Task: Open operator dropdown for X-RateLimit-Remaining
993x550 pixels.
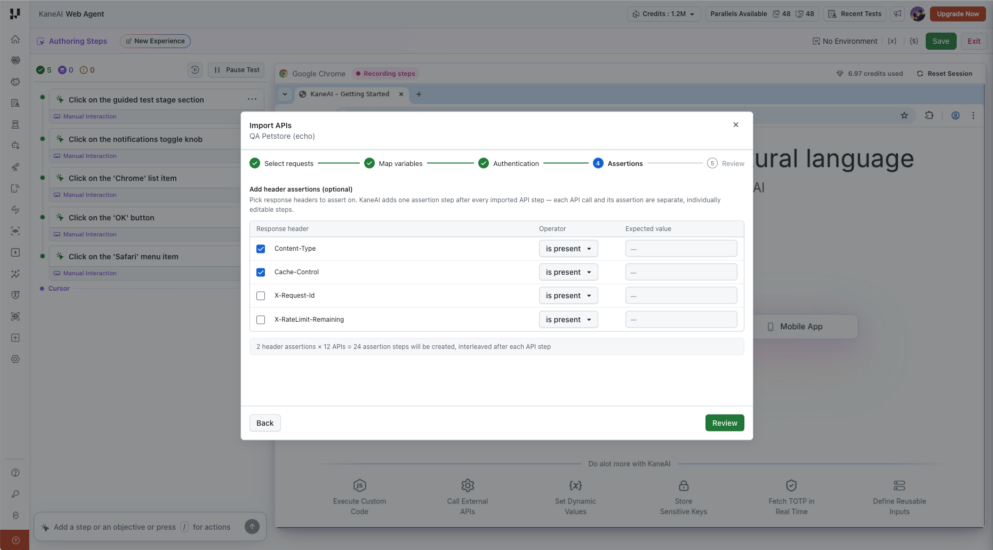Action: coord(568,320)
